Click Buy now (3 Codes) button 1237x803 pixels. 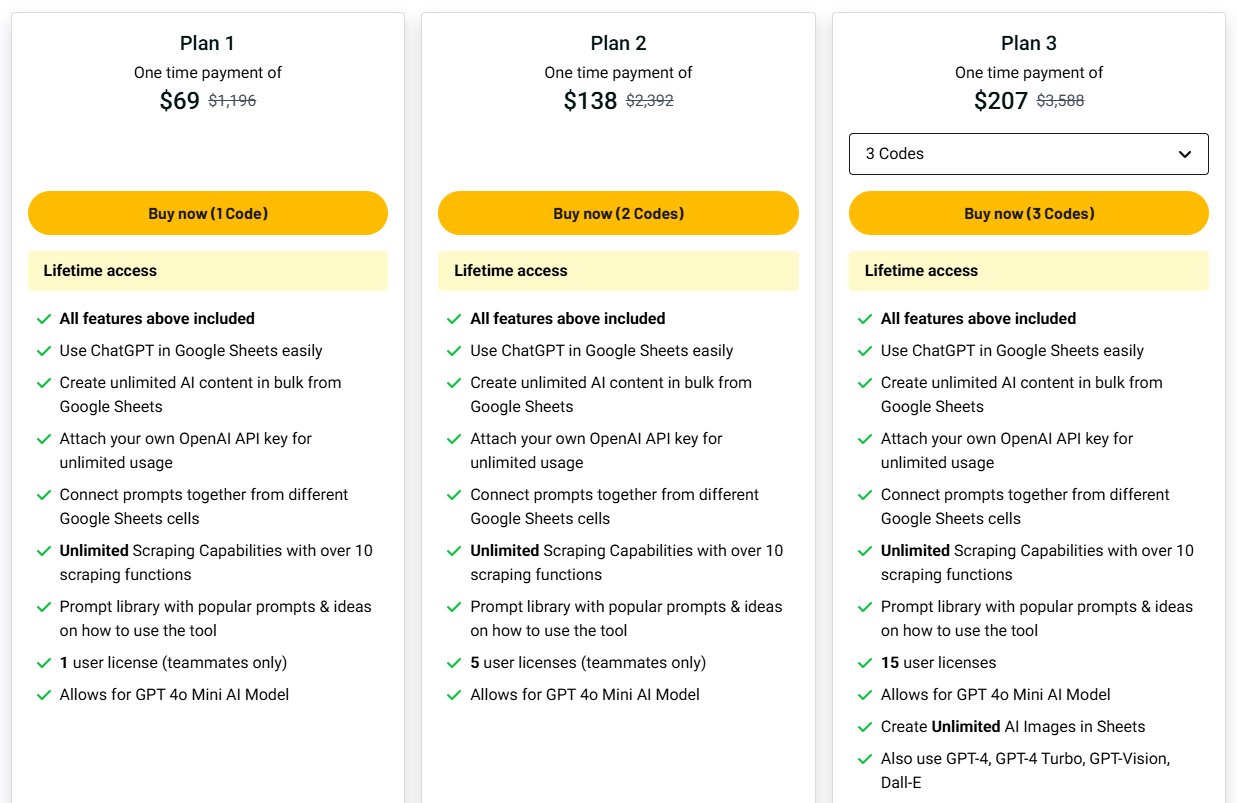click(1028, 213)
